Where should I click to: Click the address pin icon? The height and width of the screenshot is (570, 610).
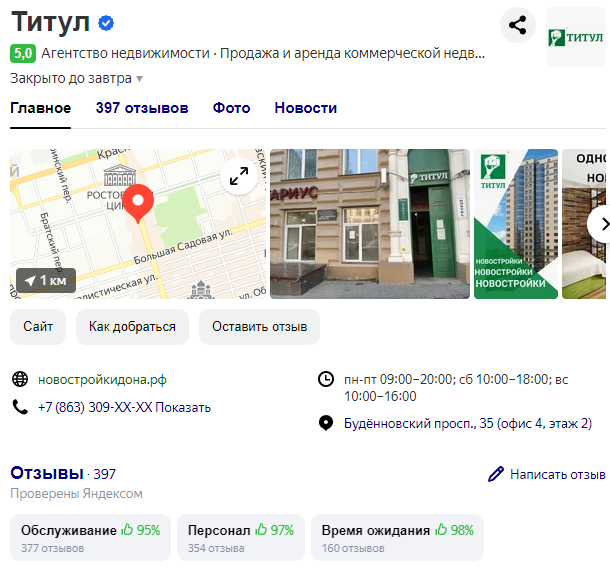point(326,423)
